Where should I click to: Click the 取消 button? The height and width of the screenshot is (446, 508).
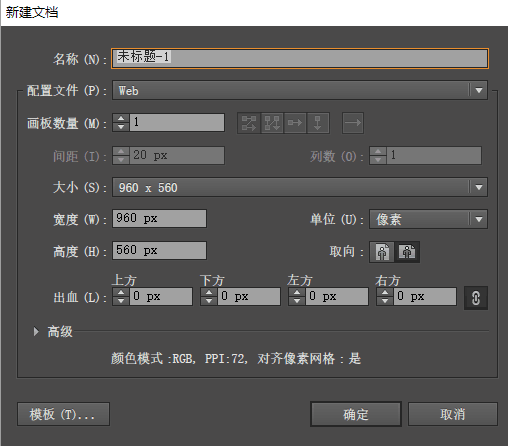(x=453, y=414)
